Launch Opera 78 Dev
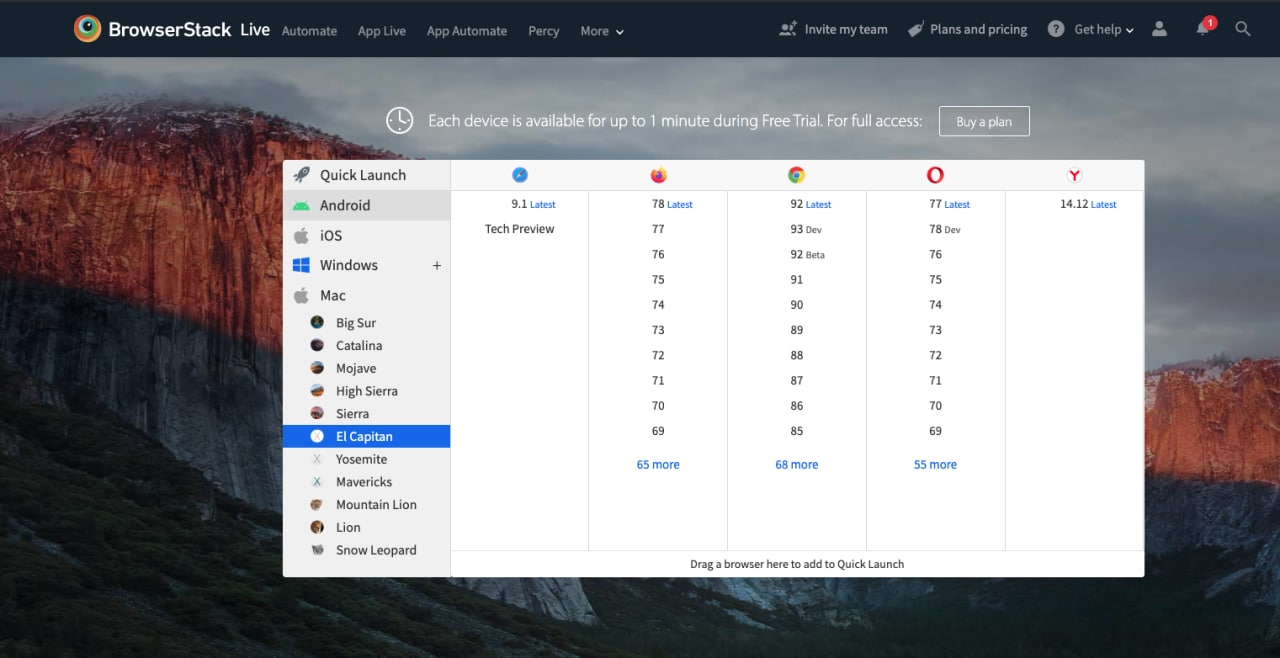1280x658 pixels. pos(944,229)
